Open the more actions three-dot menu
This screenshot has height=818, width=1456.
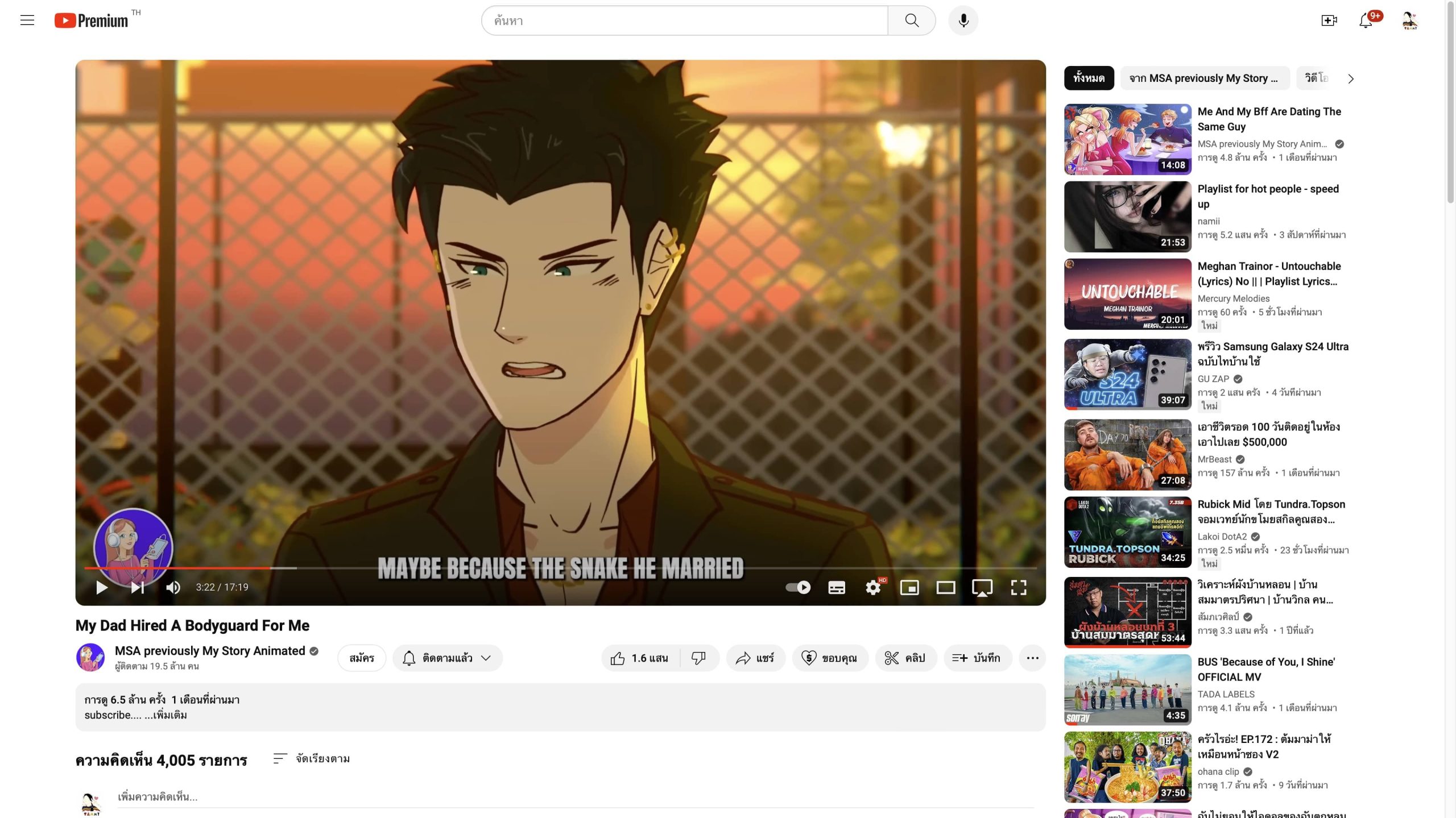(1032, 658)
